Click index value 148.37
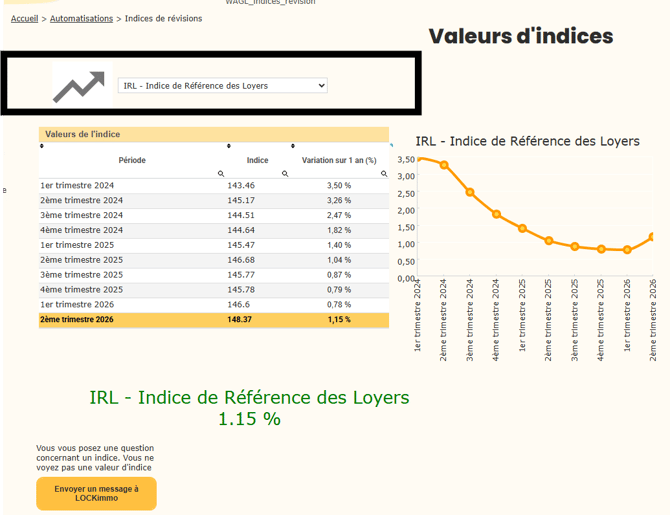This screenshot has height=515, width=670. coord(239,320)
